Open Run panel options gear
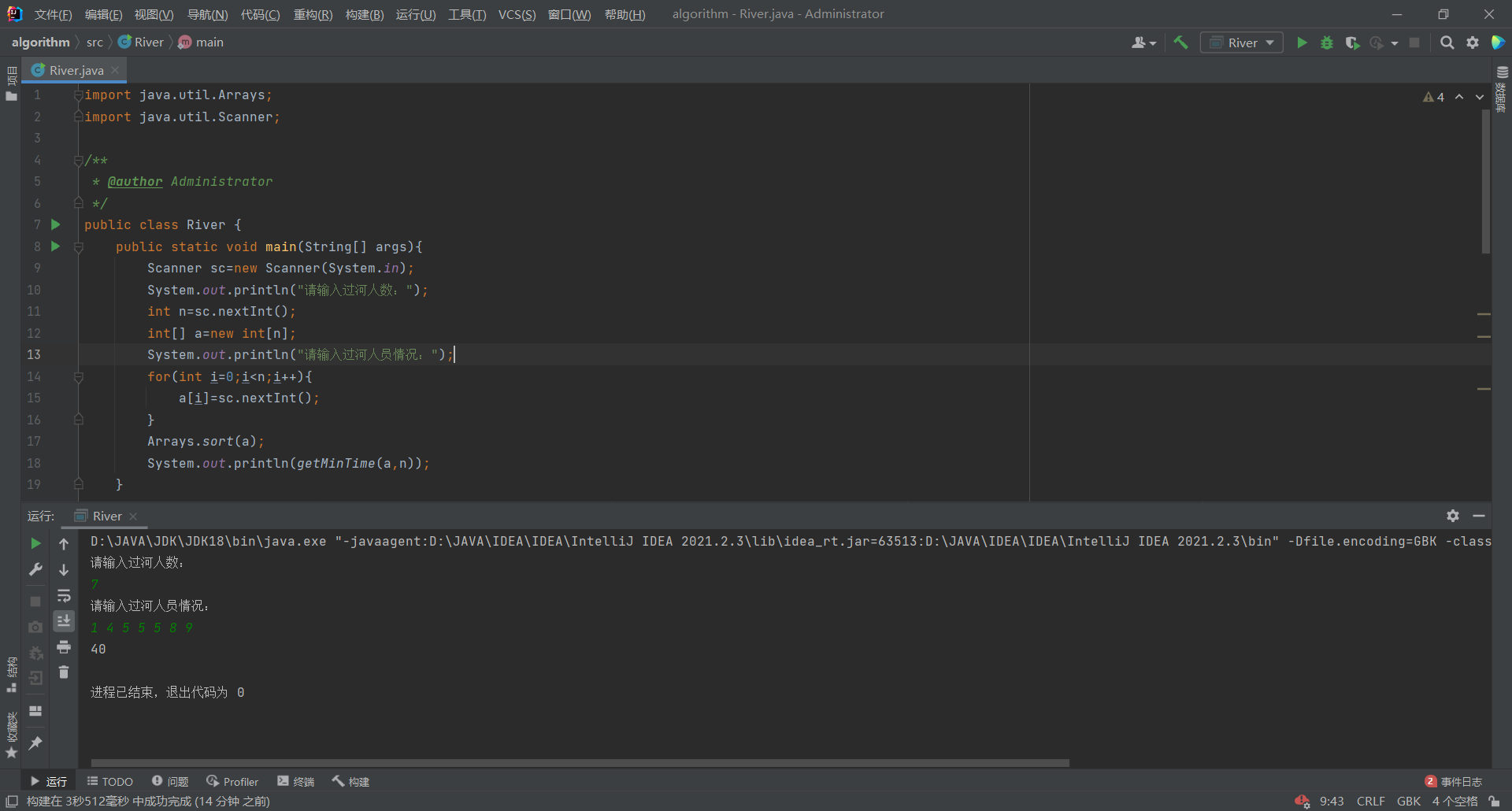The height and width of the screenshot is (811, 1512). pyautogui.click(x=1453, y=516)
